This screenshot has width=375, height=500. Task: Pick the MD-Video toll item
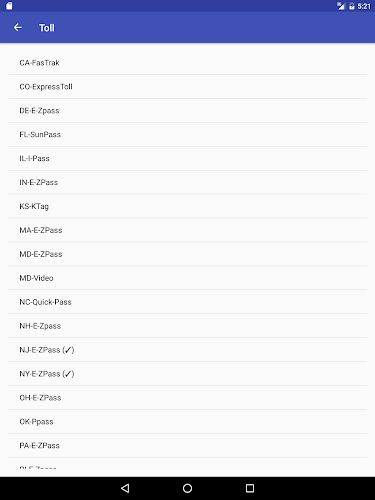[x=187, y=278]
